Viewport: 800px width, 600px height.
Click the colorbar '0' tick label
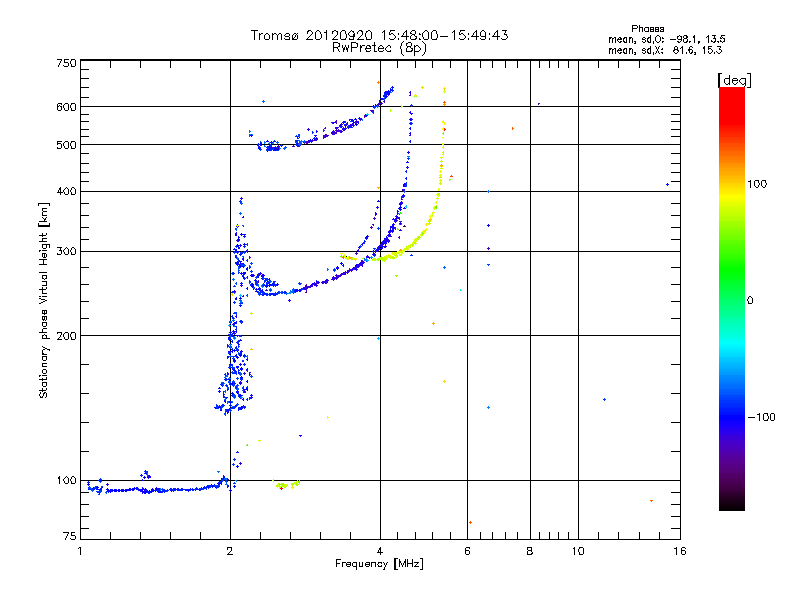pos(750,301)
